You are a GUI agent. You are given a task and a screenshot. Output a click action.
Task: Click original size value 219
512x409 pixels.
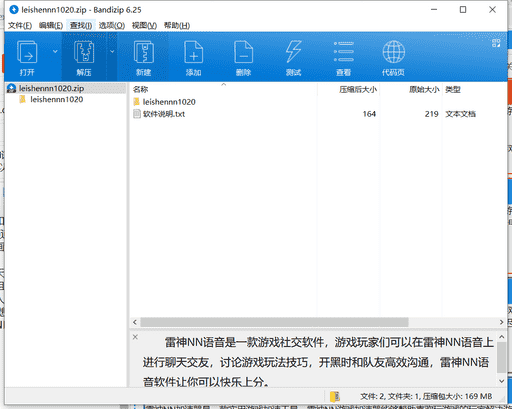[x=431, y=114]
